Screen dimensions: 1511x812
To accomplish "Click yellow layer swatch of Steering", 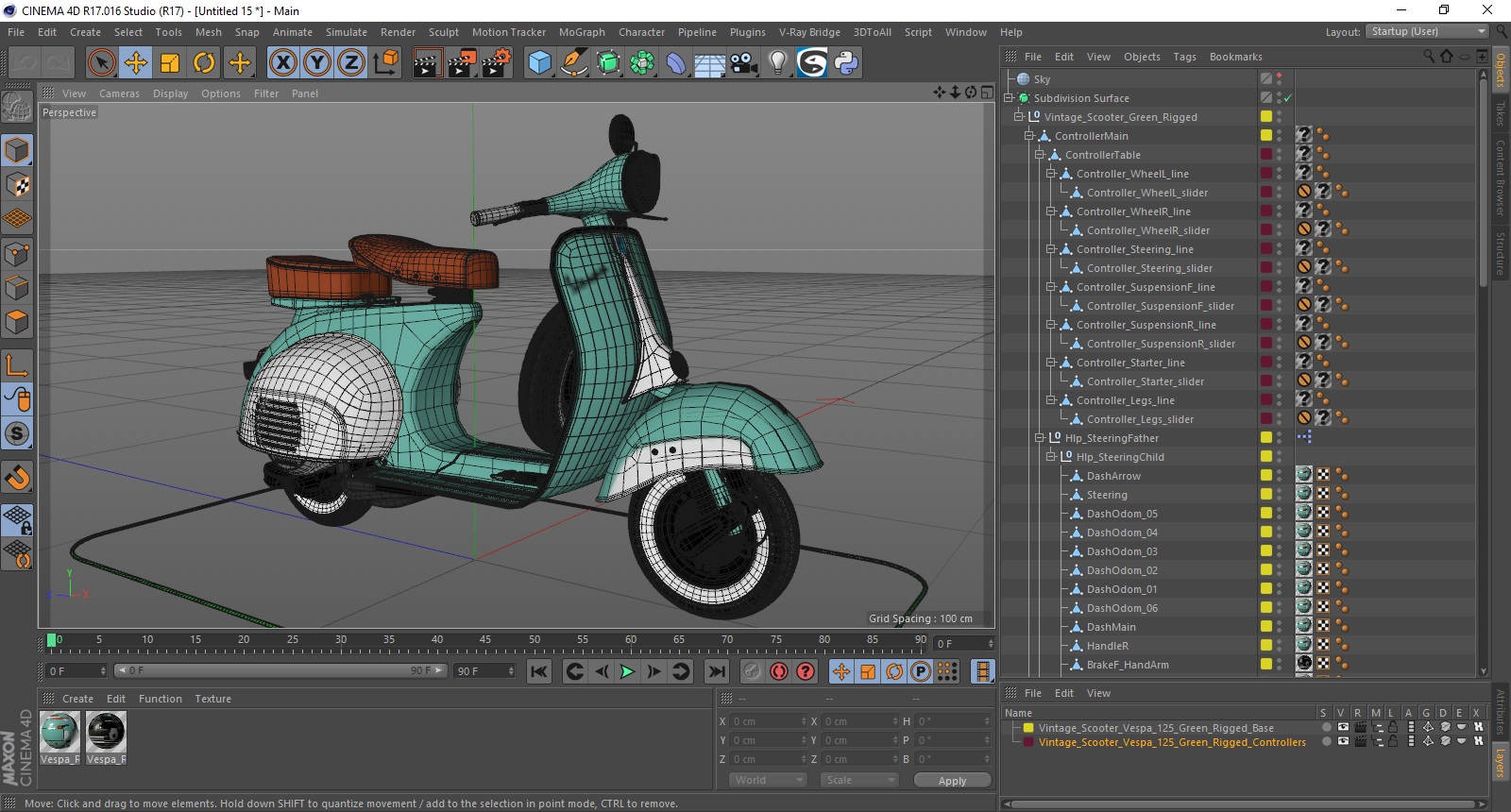I will 1266,494.
